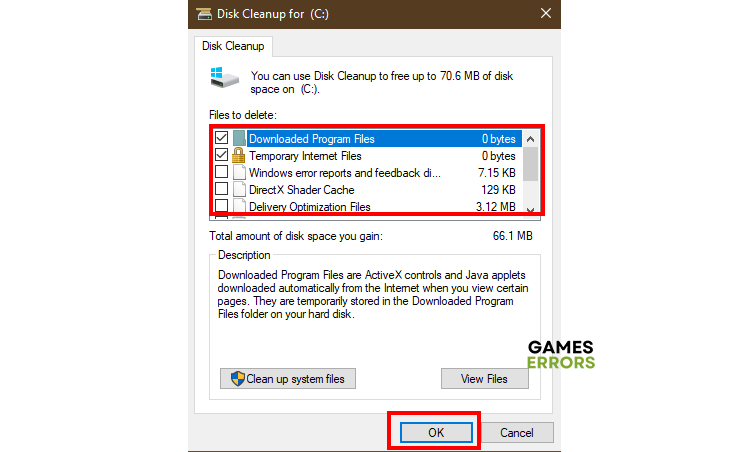This screenshot has height=452, width=750.
Task: Confirm cleanup with the OK button
Action: tap(436, 433)
